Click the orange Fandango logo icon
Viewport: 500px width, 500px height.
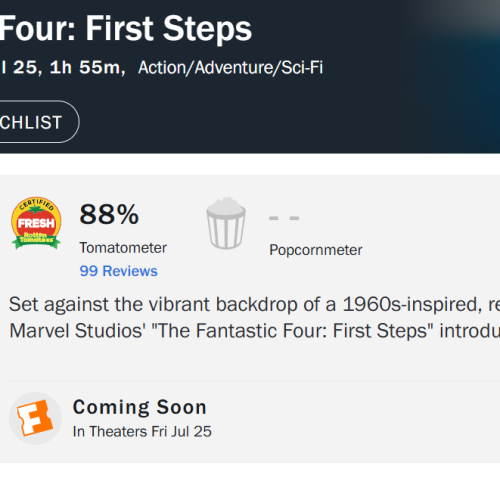(x=35, y=418)
